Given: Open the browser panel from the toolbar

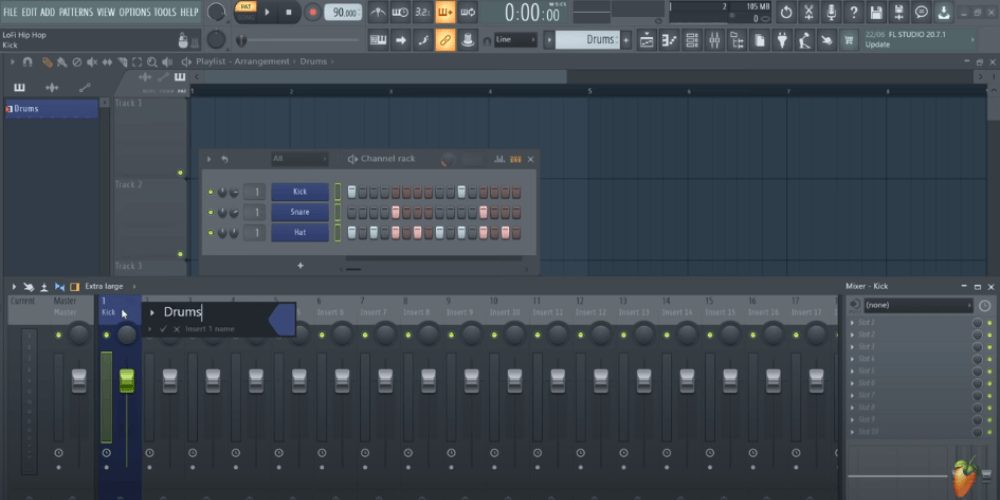Looking at the screenshot, I should [x=737, y=40].
